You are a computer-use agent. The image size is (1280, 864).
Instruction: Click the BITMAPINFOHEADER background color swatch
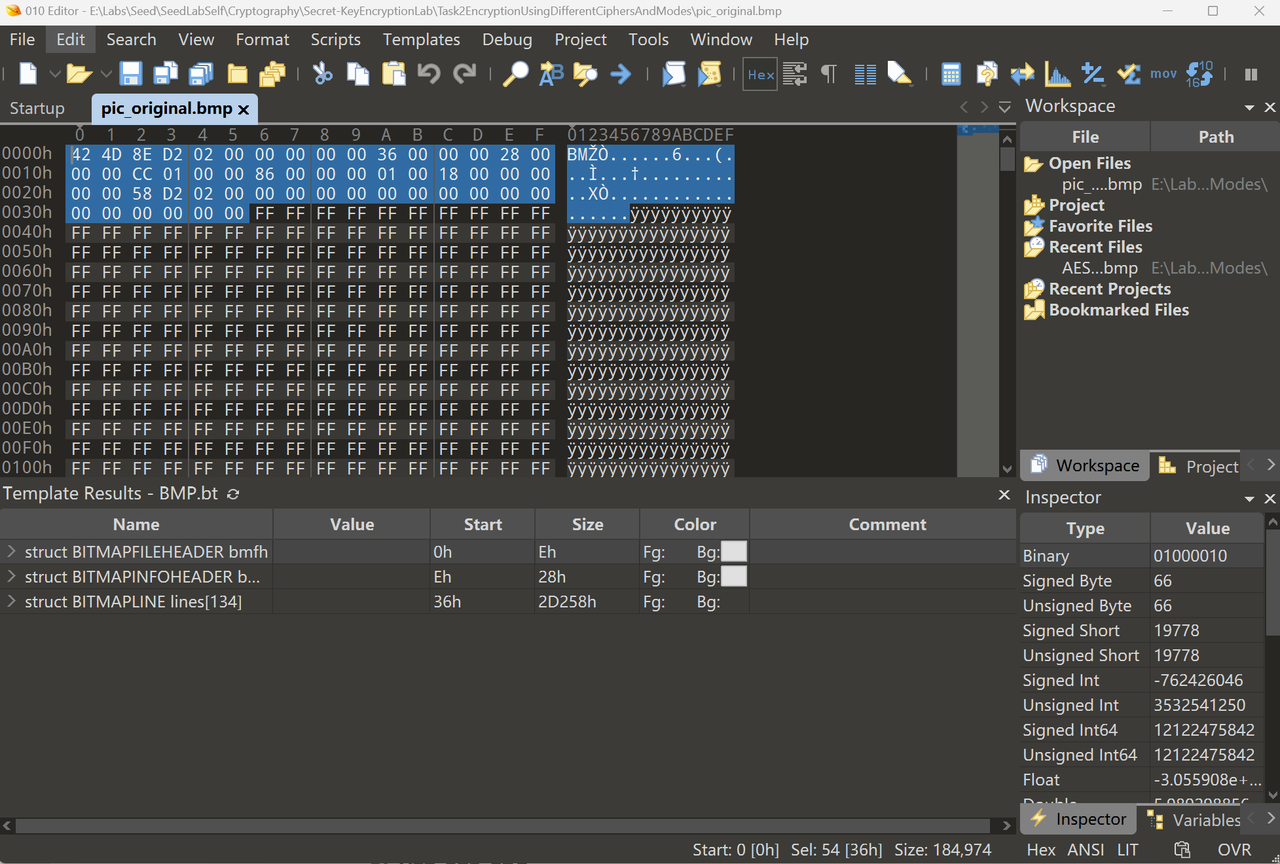[734, 577]
